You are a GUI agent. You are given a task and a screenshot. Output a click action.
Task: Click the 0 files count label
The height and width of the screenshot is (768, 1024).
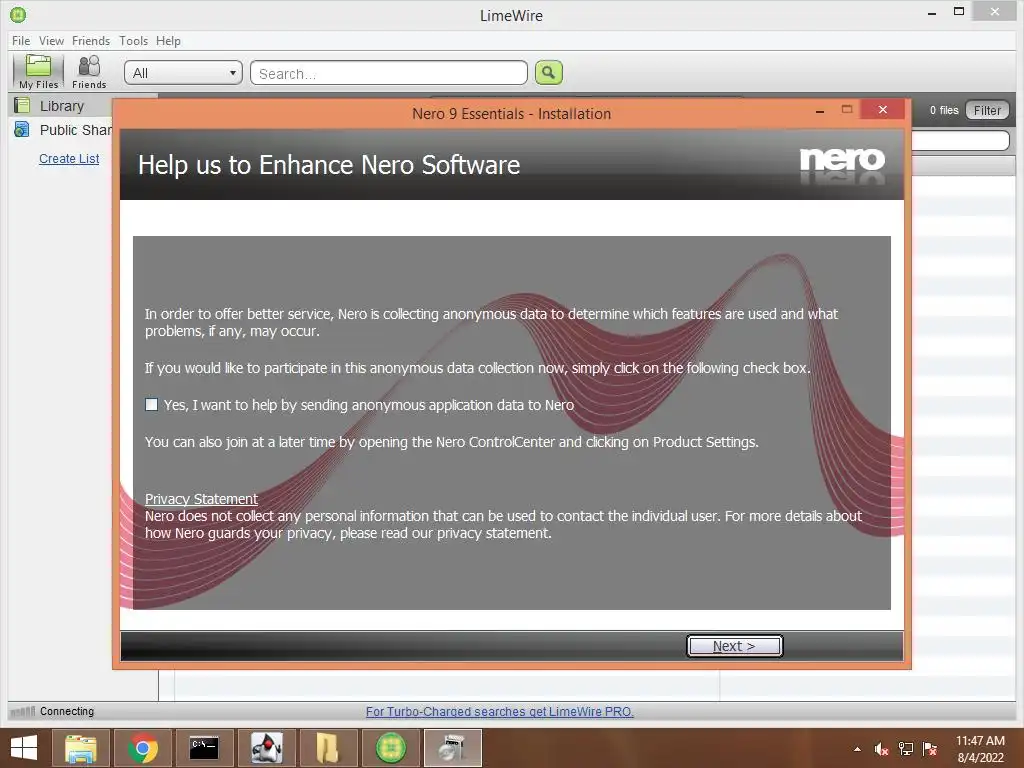pyautogui.click(x=944, y=110)
